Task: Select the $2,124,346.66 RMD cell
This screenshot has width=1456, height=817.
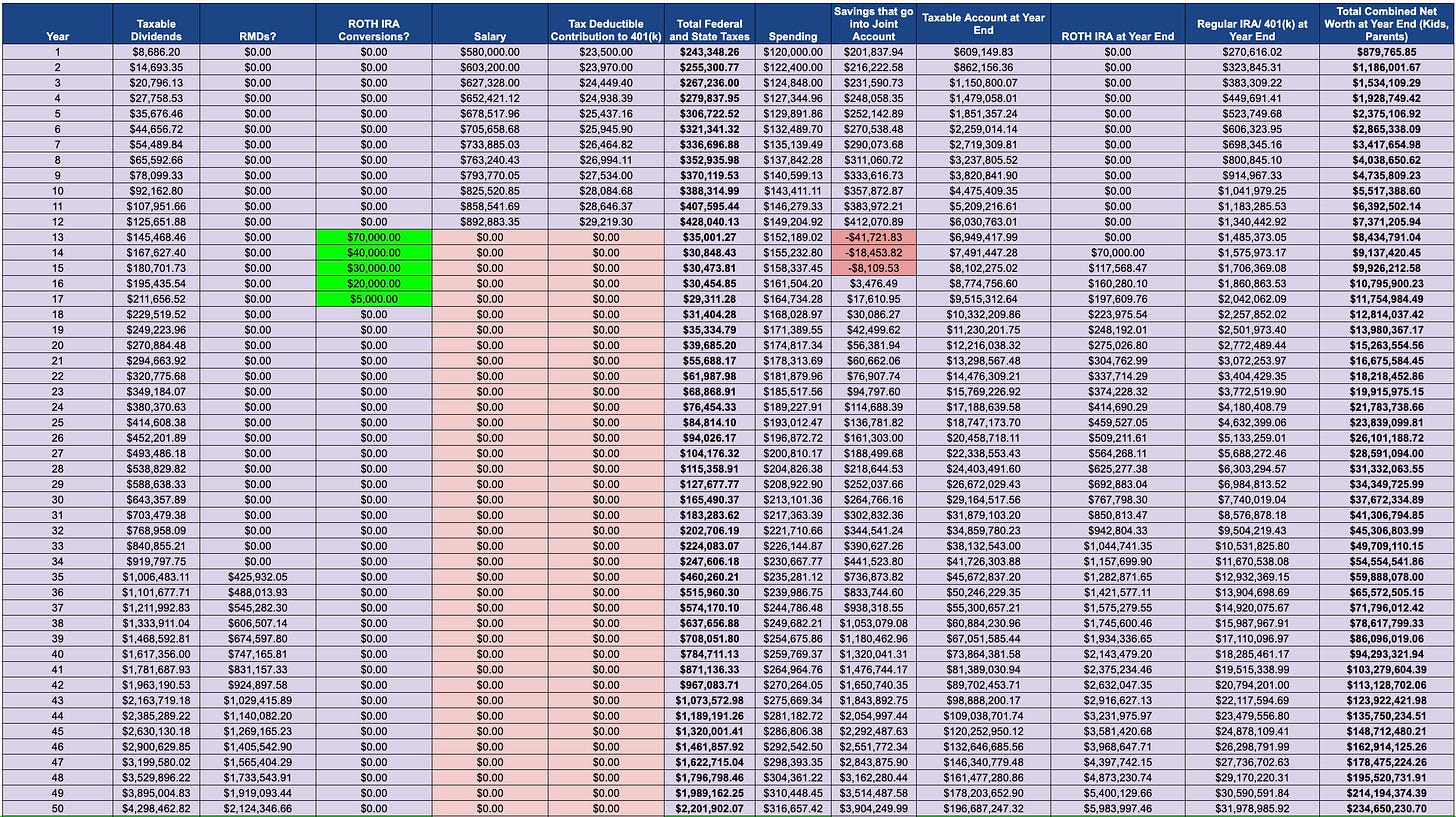Action: [x=257, y=808]
